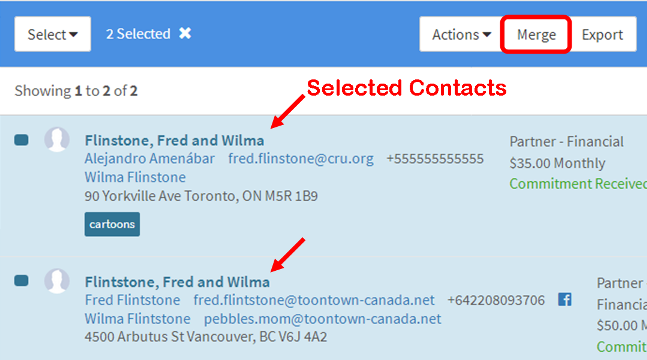Uncheck the Flintstone, Fred and Wilma checkbox
The image size is (647, 360).
pyautogui.click(x=21, y=281)
